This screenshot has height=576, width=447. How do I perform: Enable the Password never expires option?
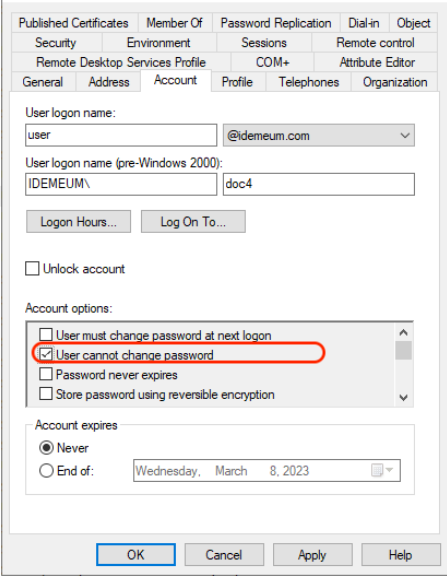pos(46,374)
